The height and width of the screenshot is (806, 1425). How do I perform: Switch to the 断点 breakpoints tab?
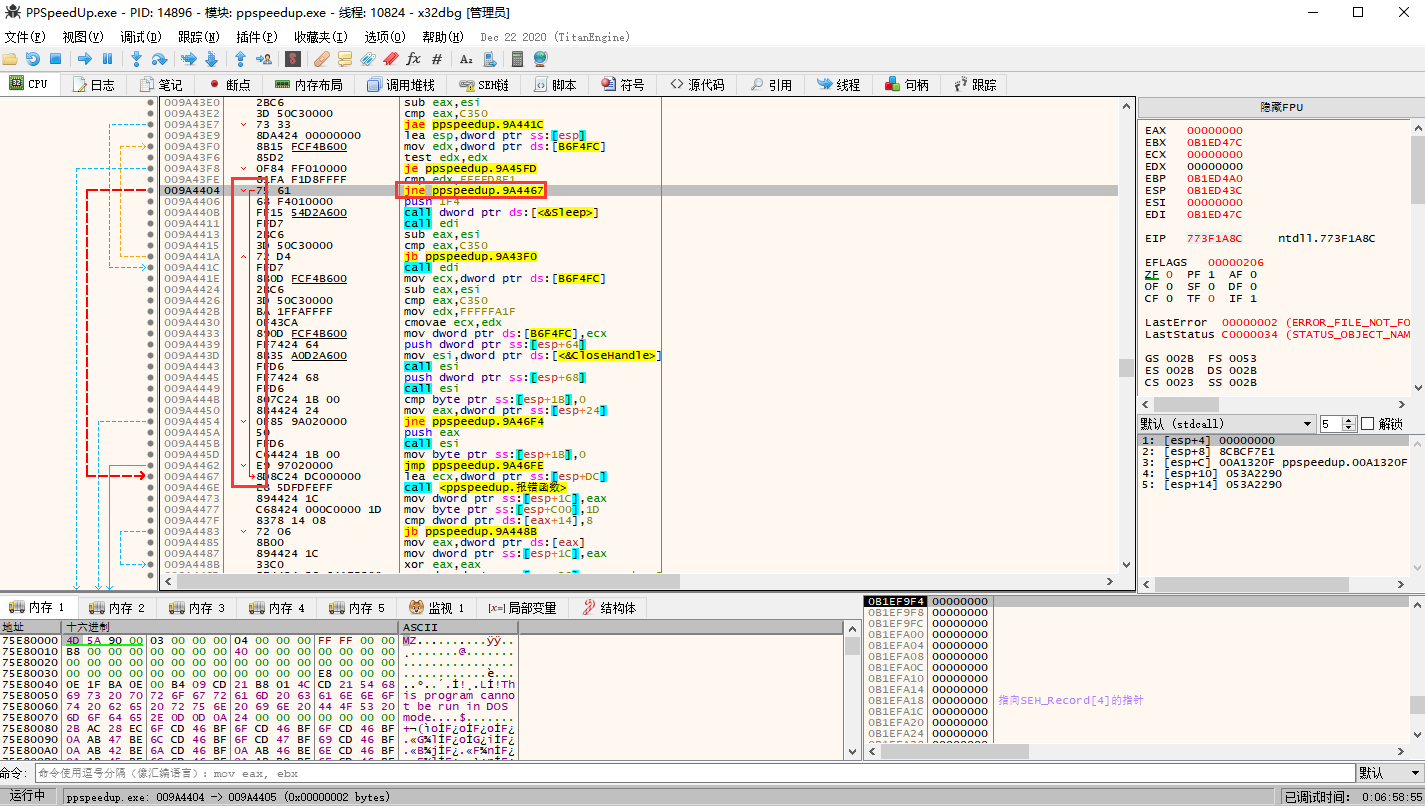click(229, 85)
